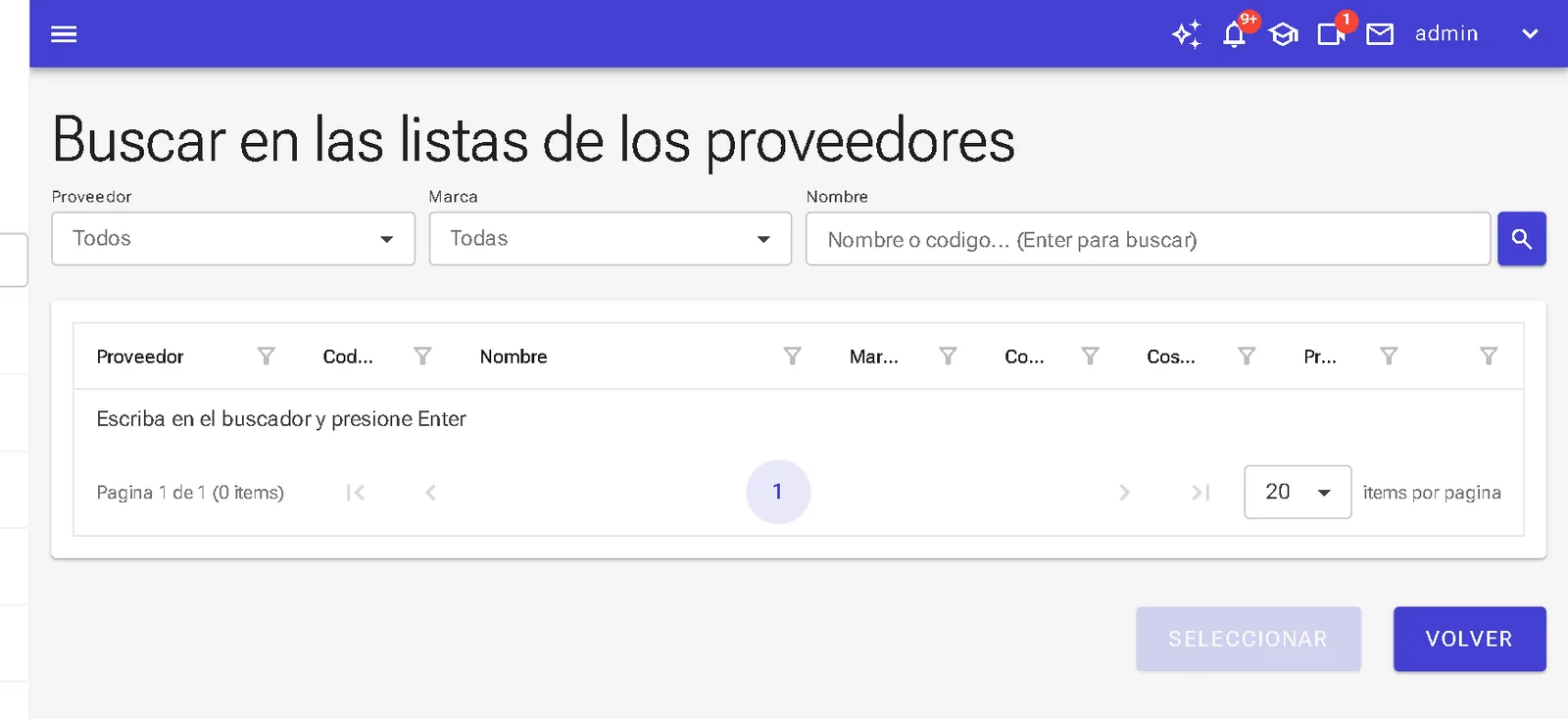This screenshot has width=1568, height=719.
Task: Select page 1 in pagination
Action: (x=778, y=492)
